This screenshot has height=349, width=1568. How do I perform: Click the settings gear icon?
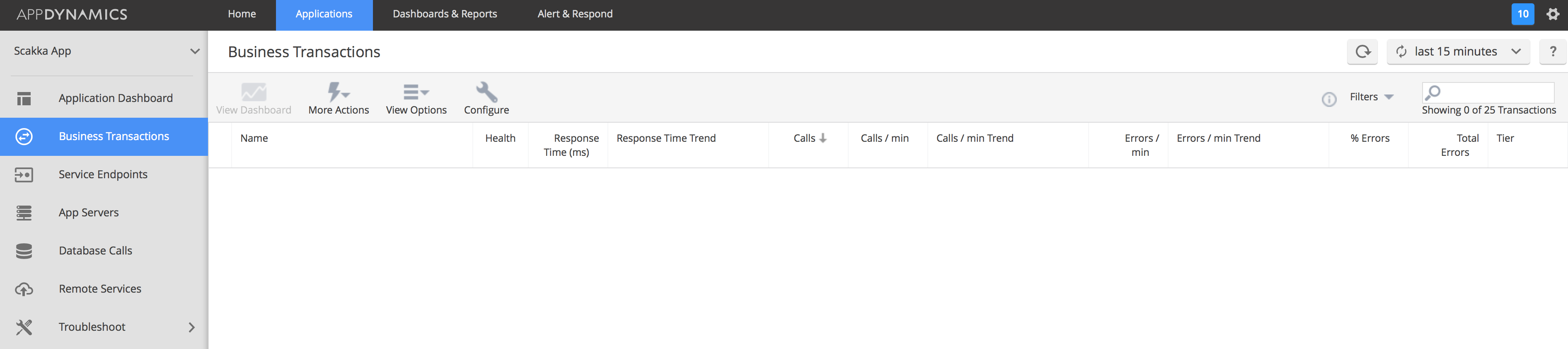[x=1553, y=14]
